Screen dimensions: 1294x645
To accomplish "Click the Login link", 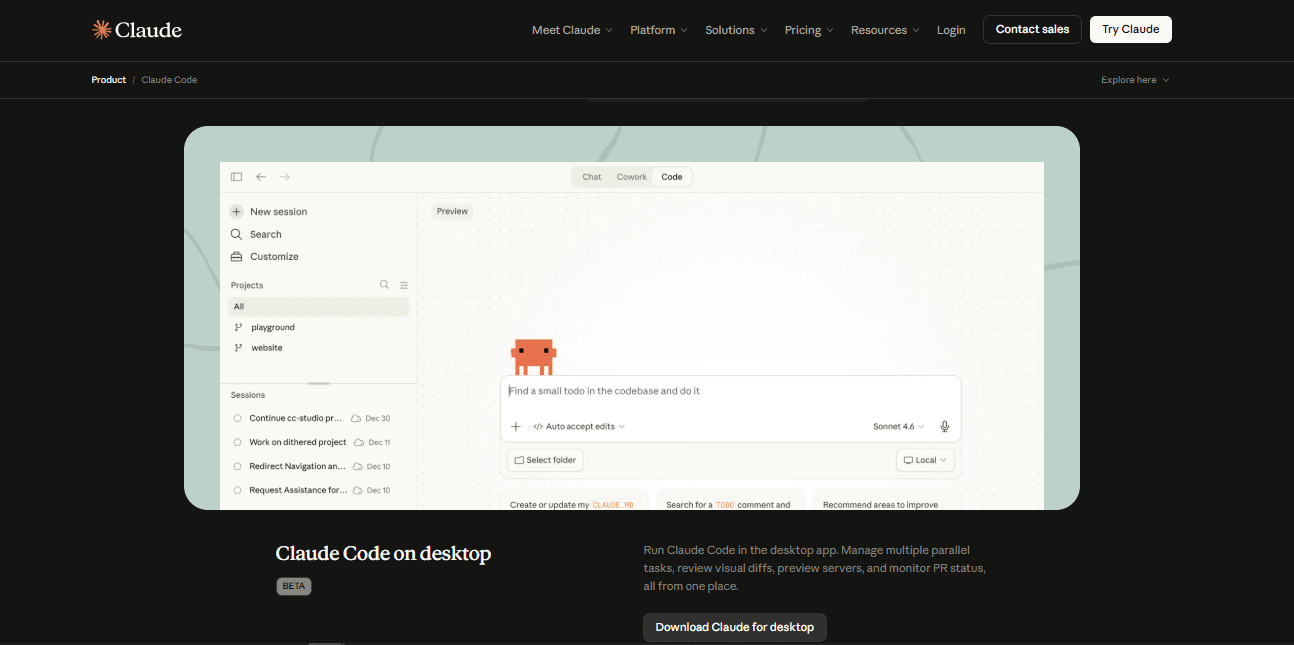I will point(951,30).
